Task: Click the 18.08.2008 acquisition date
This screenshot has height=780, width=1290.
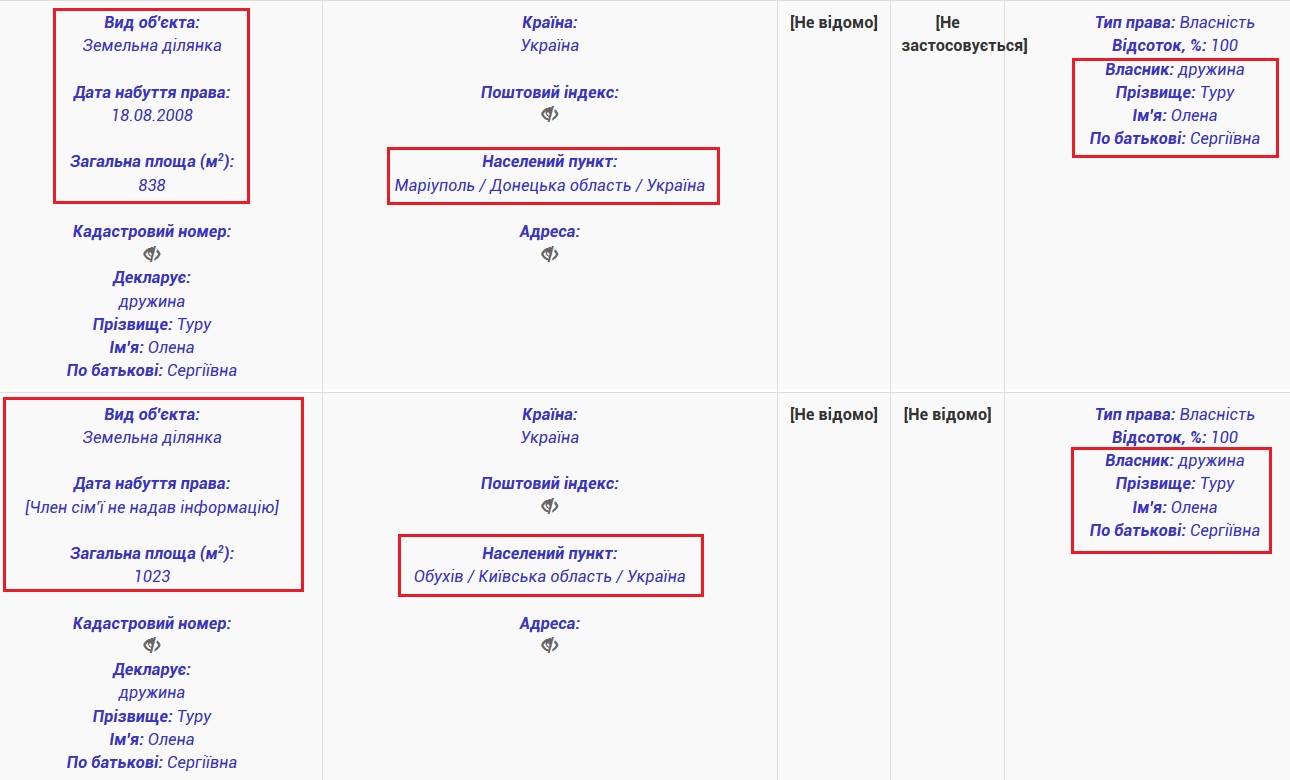Action: click(x=152, y=115)
